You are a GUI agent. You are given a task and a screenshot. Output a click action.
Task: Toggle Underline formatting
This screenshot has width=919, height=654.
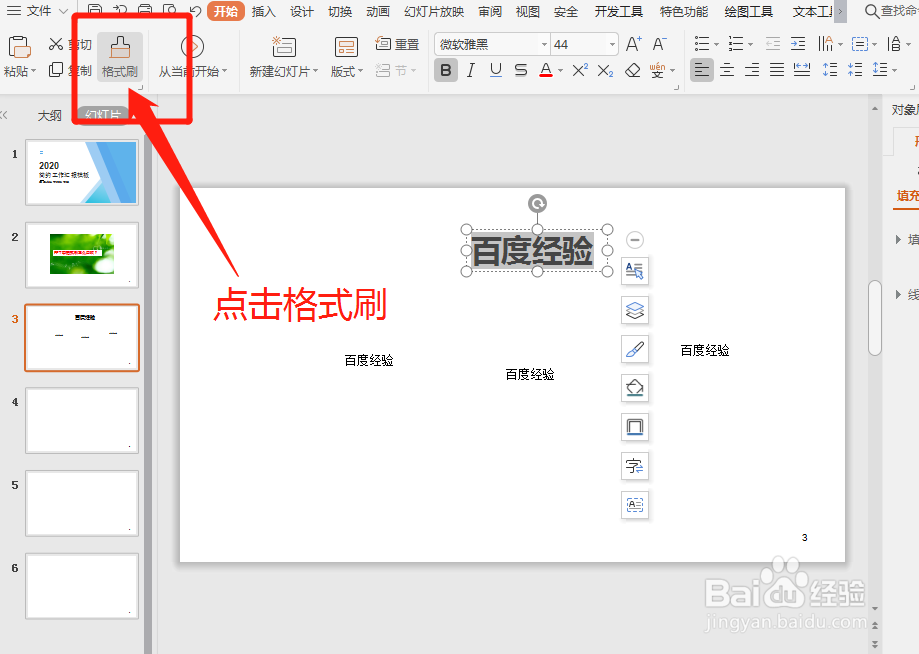[496, 70]
